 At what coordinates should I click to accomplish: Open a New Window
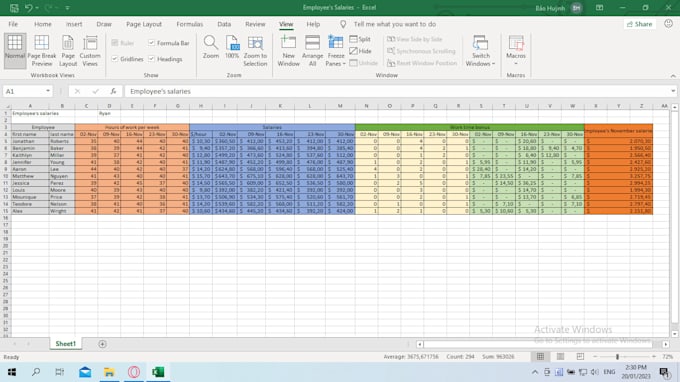coord(288,51)
